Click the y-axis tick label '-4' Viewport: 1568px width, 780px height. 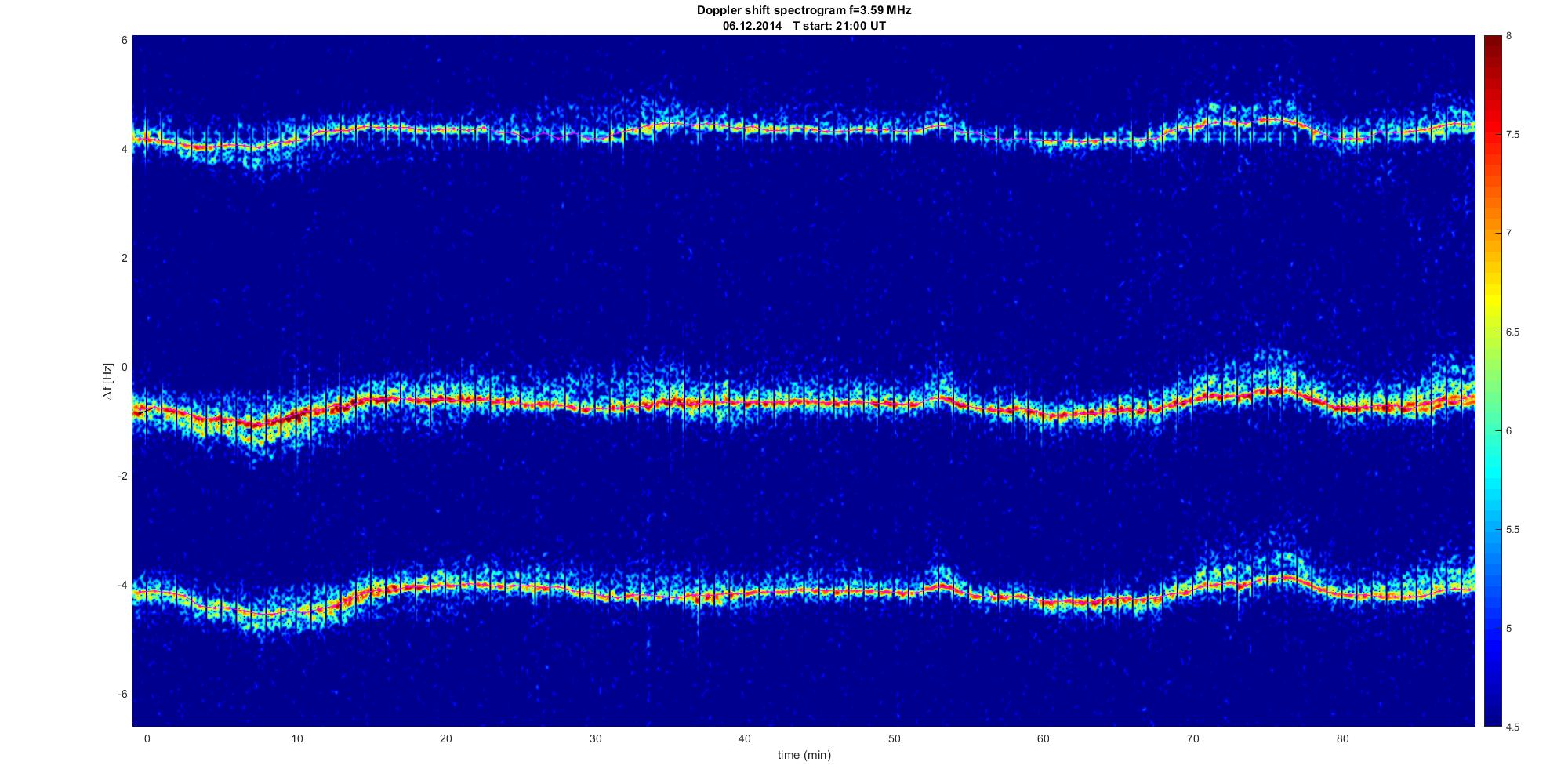pos(122,586)
